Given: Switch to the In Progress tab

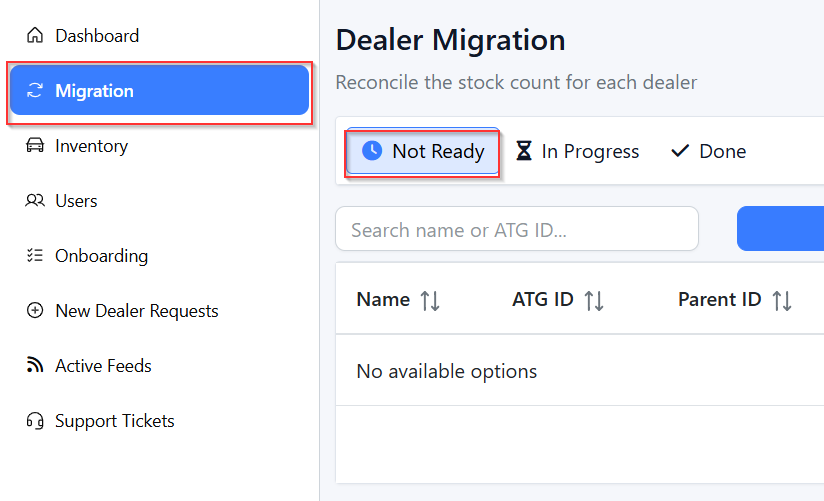Looking at the screenshot, I should tap(577, 151).
